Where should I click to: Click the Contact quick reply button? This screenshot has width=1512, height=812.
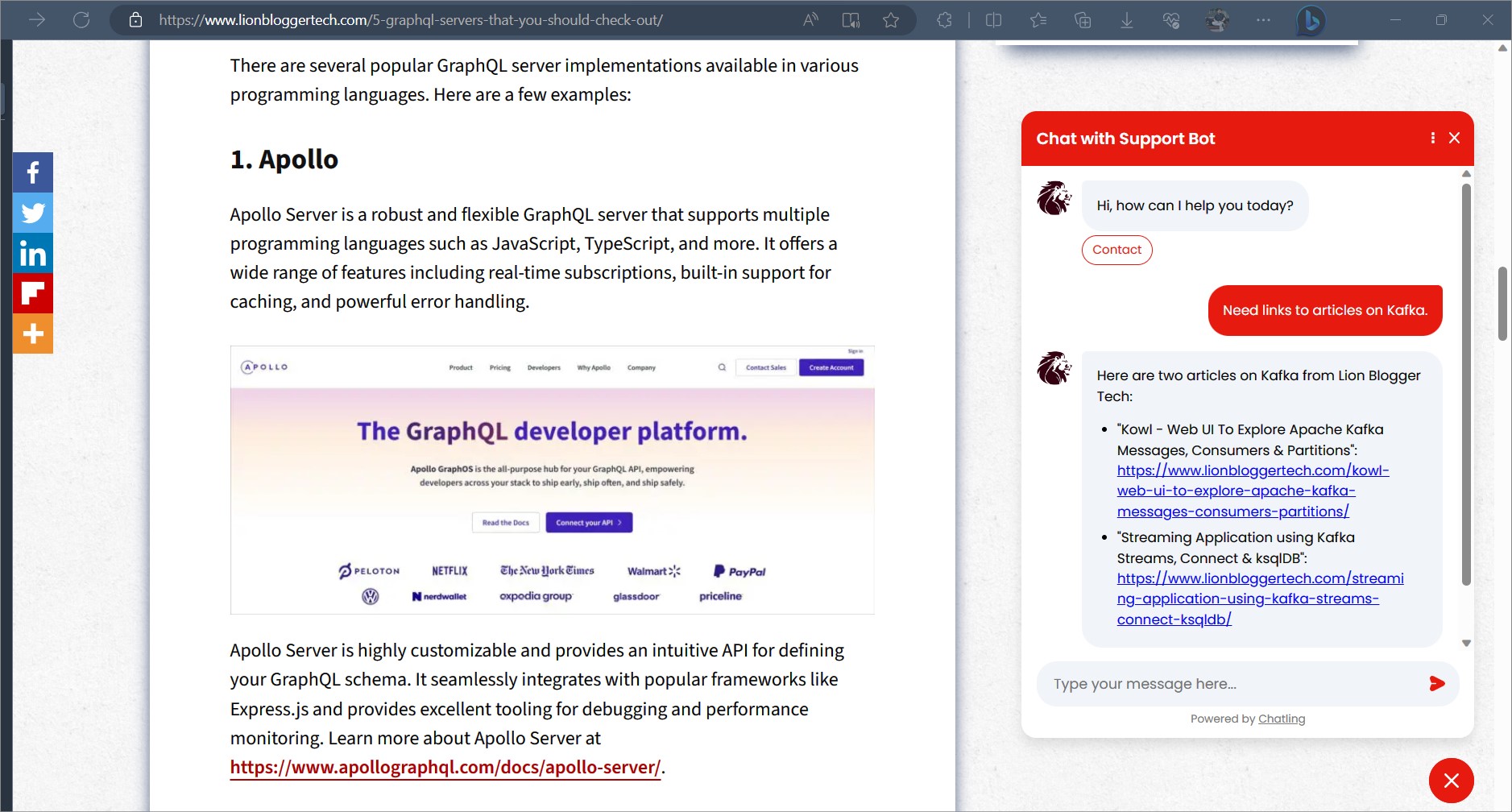pyautogui.click(x=1116, y=250)
